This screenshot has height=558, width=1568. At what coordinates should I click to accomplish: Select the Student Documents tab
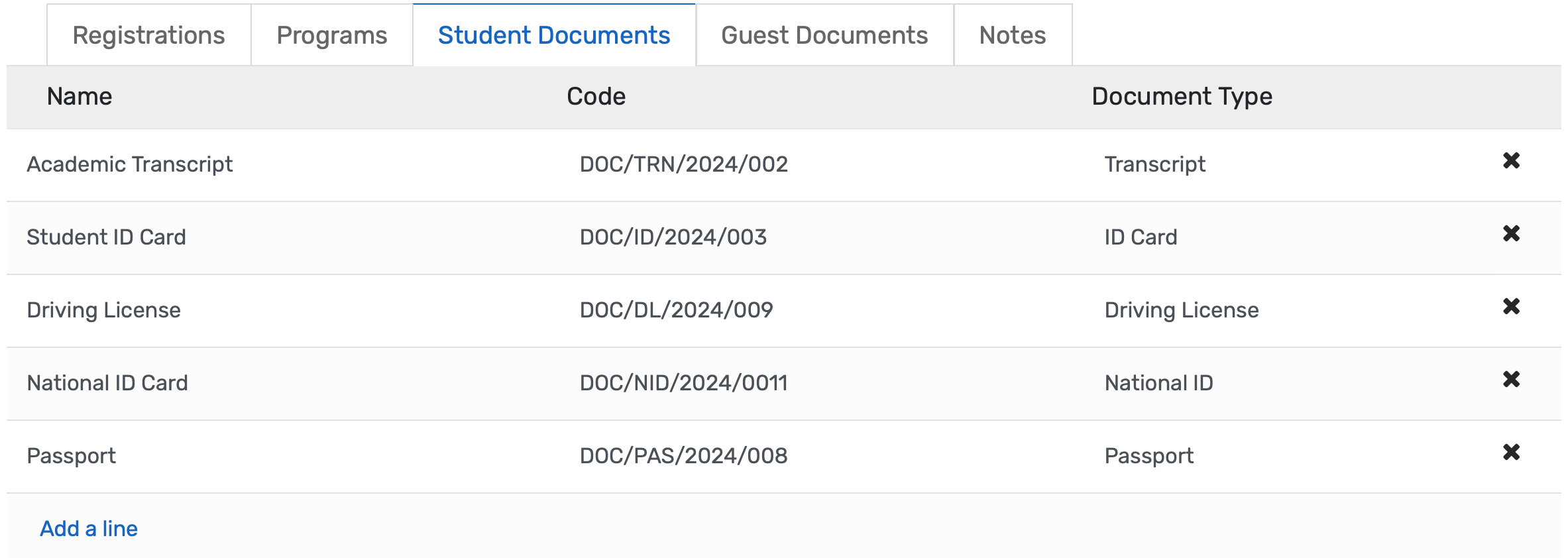pos(554,36)
